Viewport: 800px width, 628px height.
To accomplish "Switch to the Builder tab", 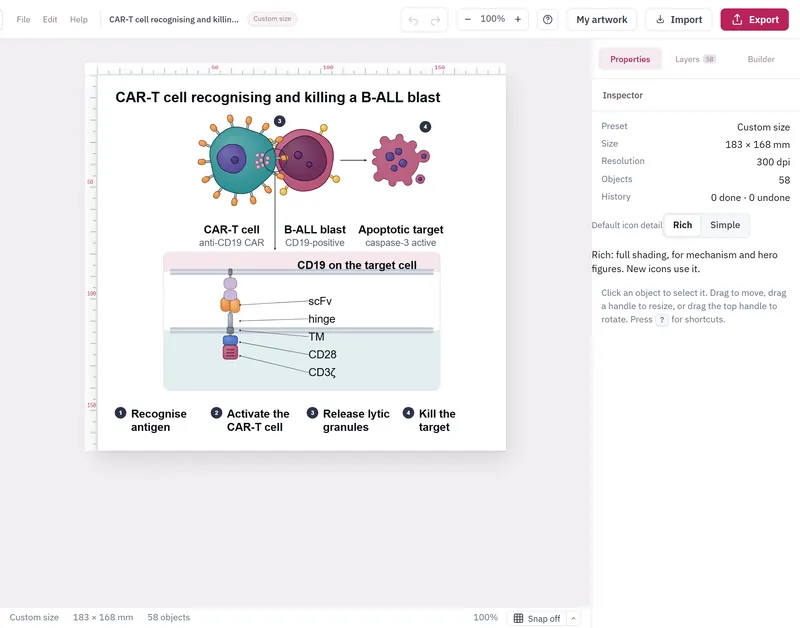I will [761, 59].
